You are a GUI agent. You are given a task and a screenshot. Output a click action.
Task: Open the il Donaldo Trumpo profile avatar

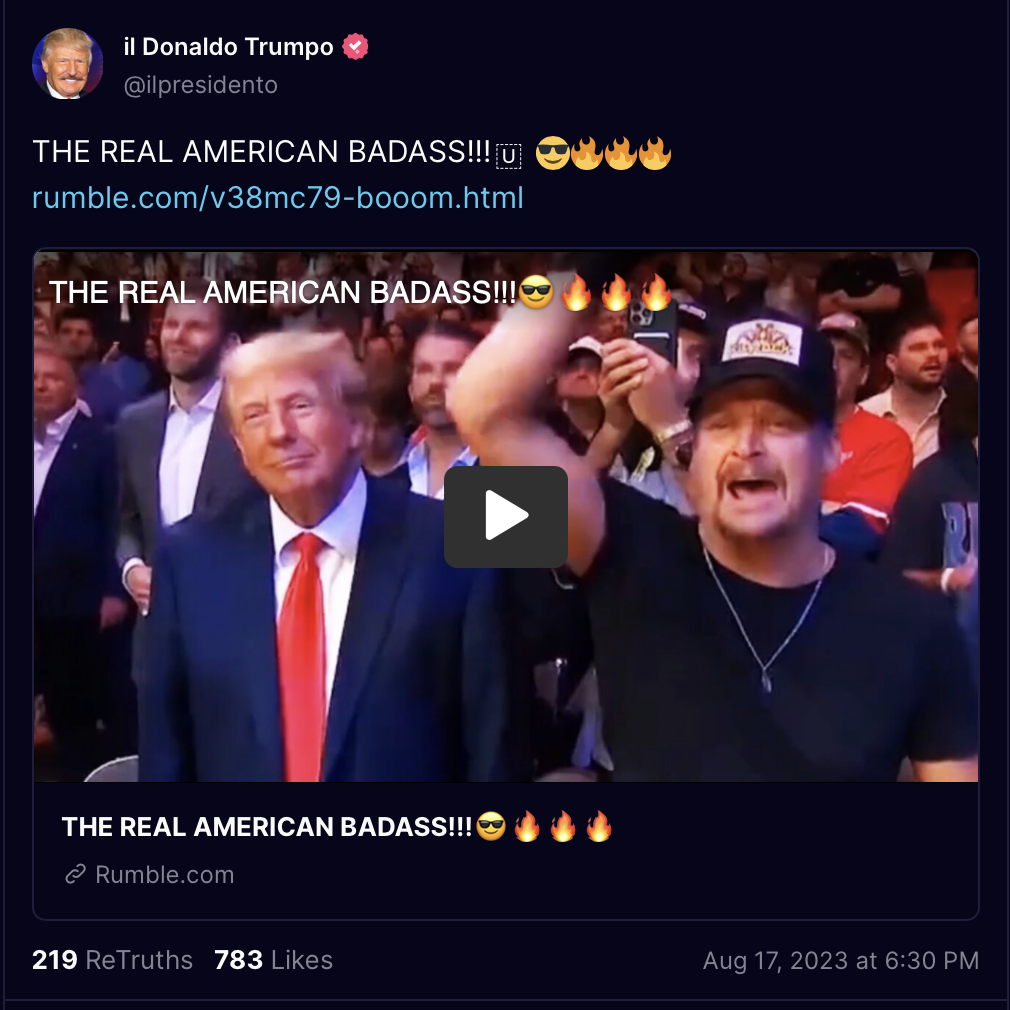(68, 63)
